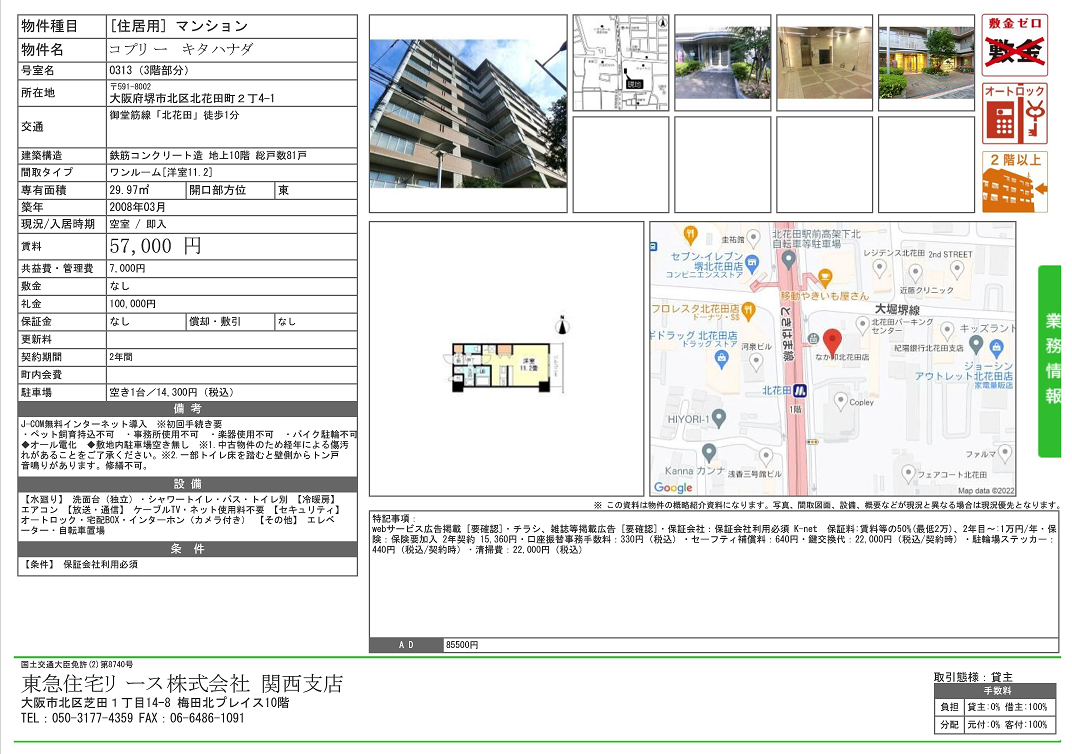Click the license number 国土交通大臣免許(2)第8740号

click(x=77, y=664)
